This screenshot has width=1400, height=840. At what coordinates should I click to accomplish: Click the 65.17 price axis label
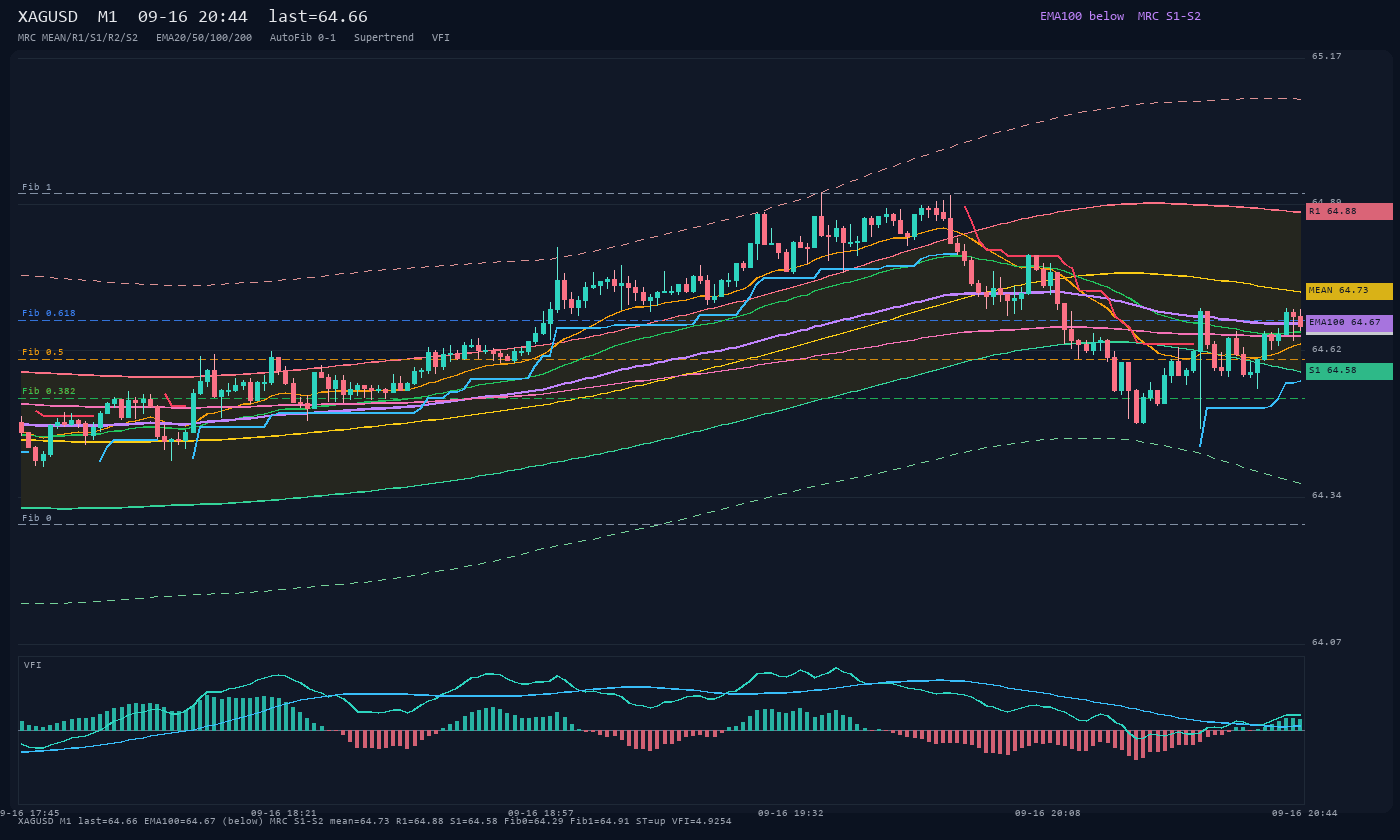[1327, 56]
